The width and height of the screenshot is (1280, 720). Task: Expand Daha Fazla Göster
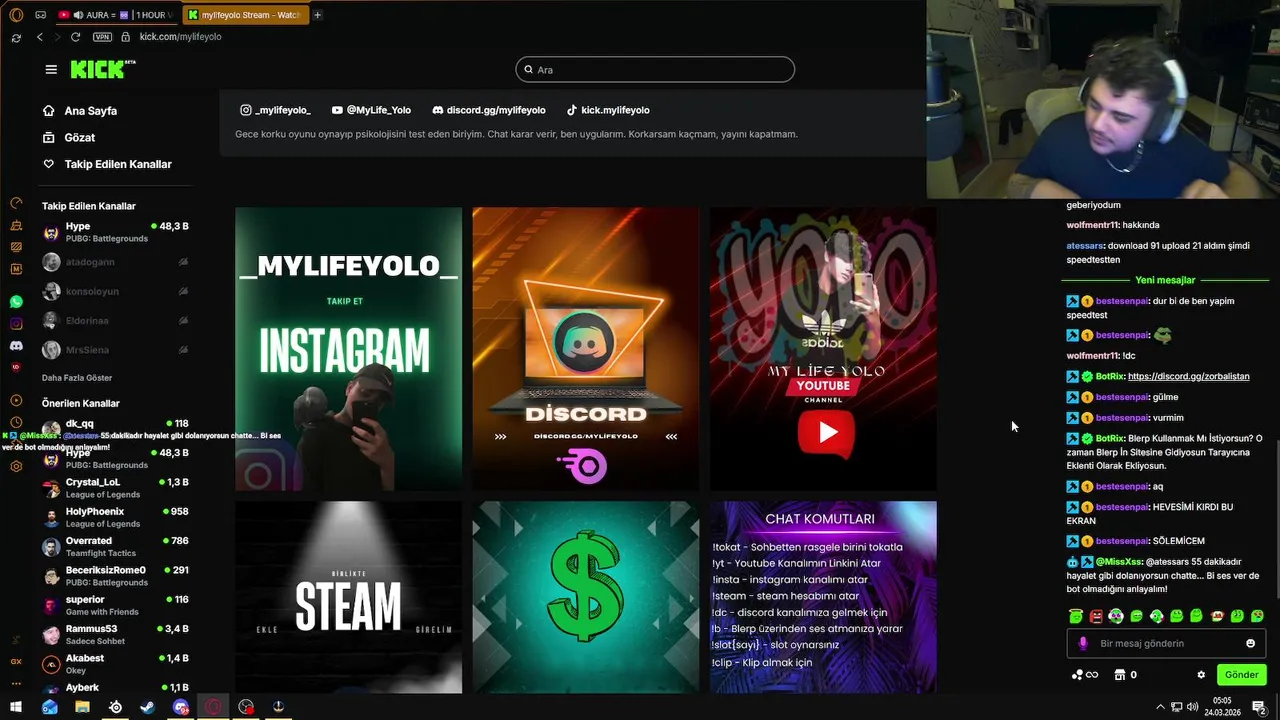pos(77,378)
